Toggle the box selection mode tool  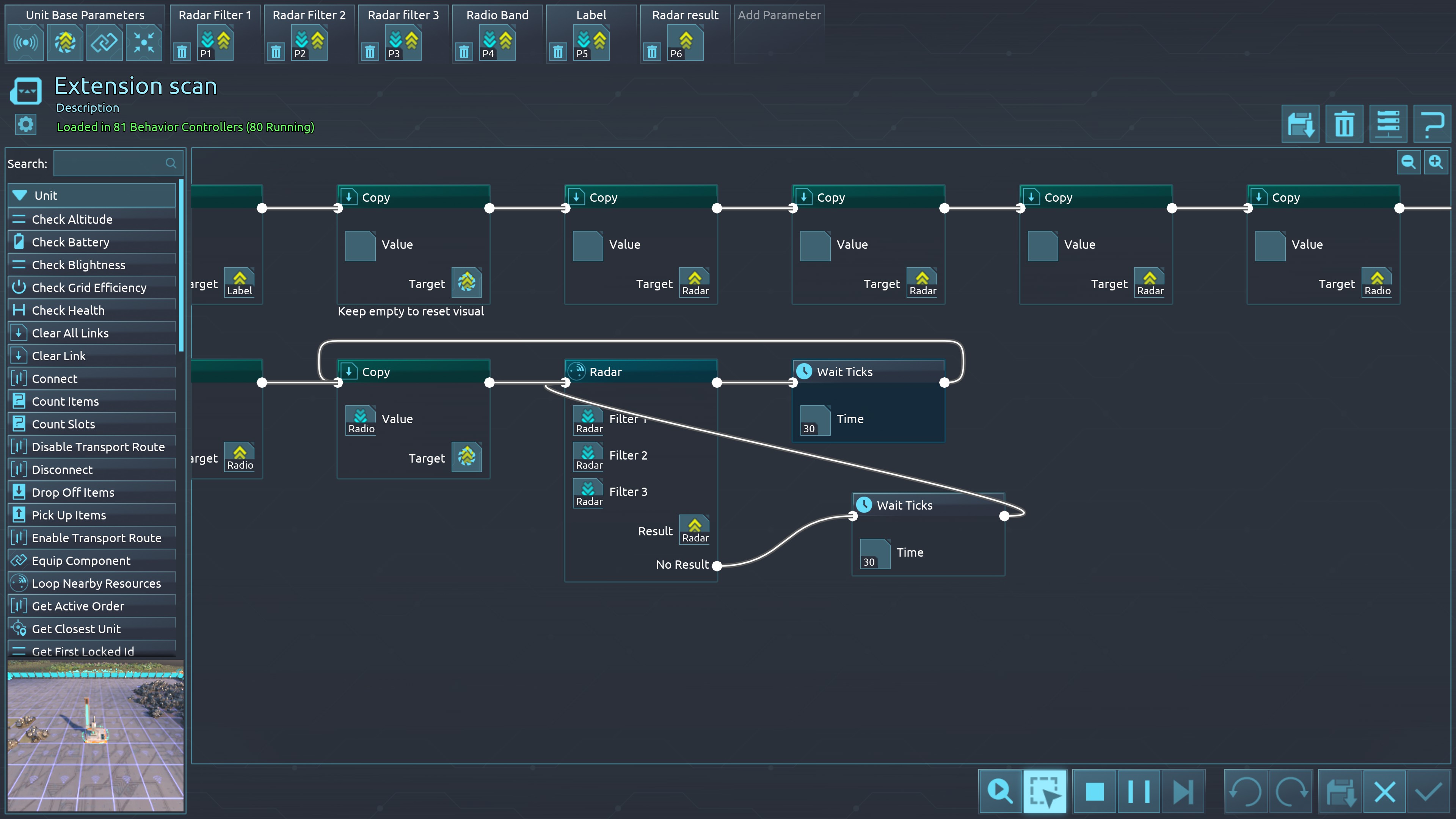[x=1045, y=791]
